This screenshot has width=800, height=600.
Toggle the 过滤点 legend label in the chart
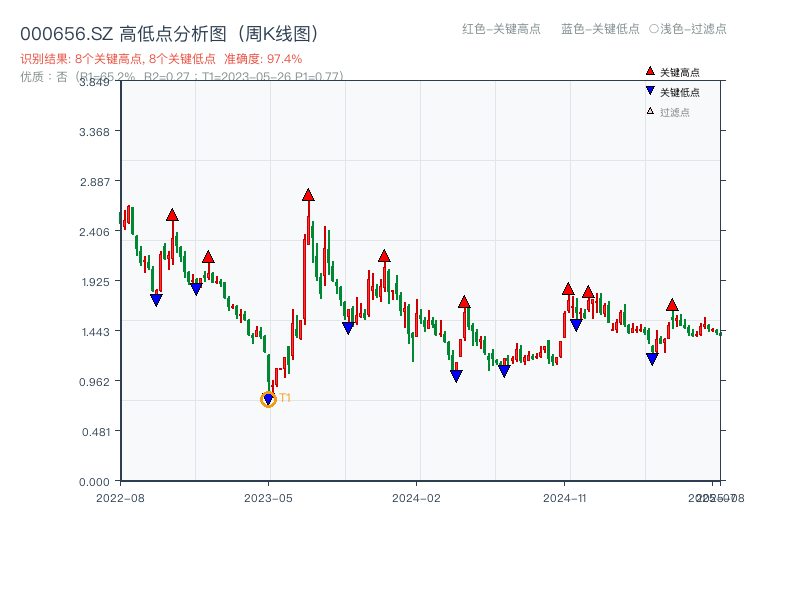[674, 112]
